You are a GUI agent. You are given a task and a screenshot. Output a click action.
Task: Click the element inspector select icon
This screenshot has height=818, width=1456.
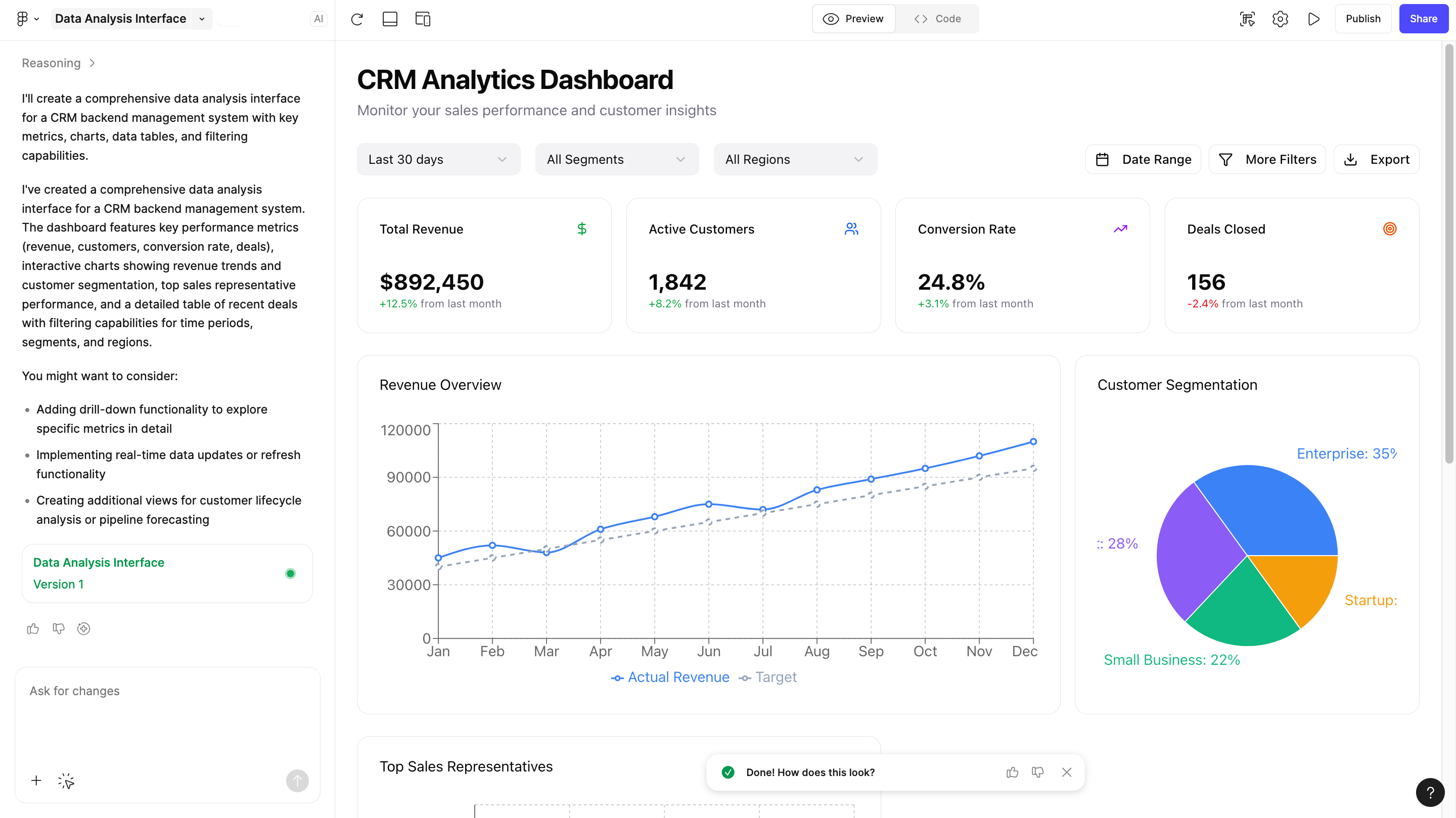(1247, 19)
